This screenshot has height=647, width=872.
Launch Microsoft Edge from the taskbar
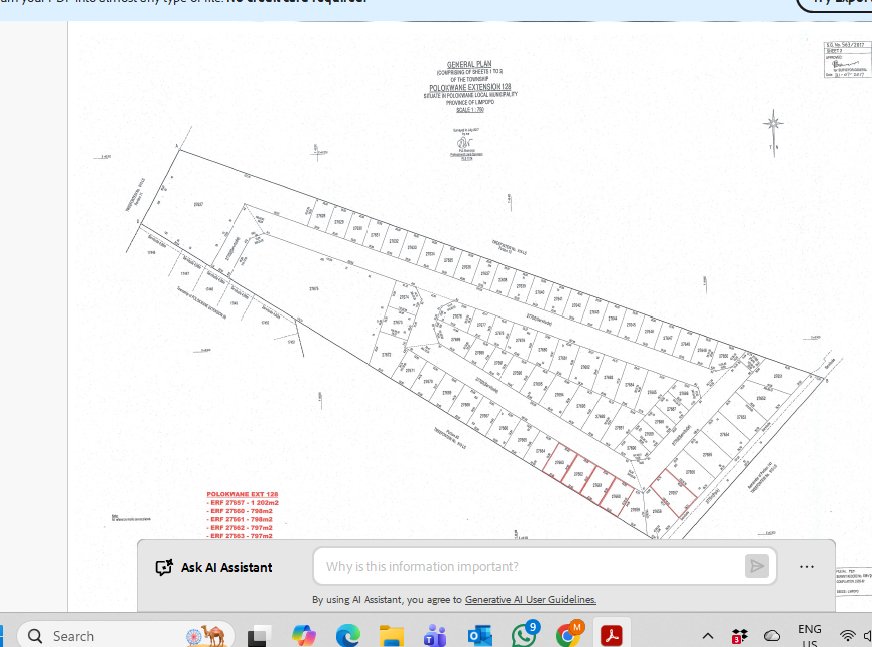point(348,635)
